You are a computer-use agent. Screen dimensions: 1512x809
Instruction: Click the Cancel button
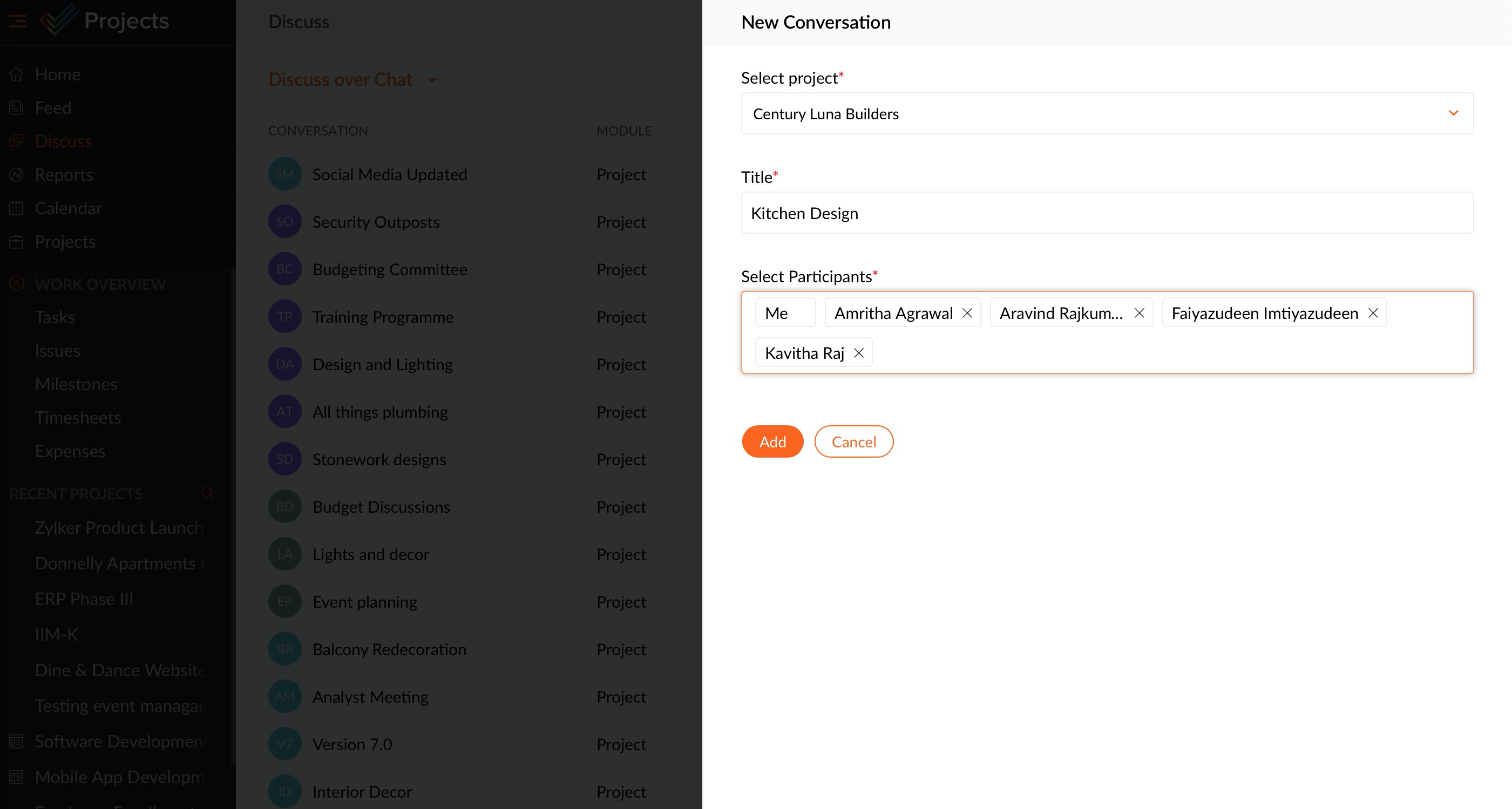click(x=853, y=442)
